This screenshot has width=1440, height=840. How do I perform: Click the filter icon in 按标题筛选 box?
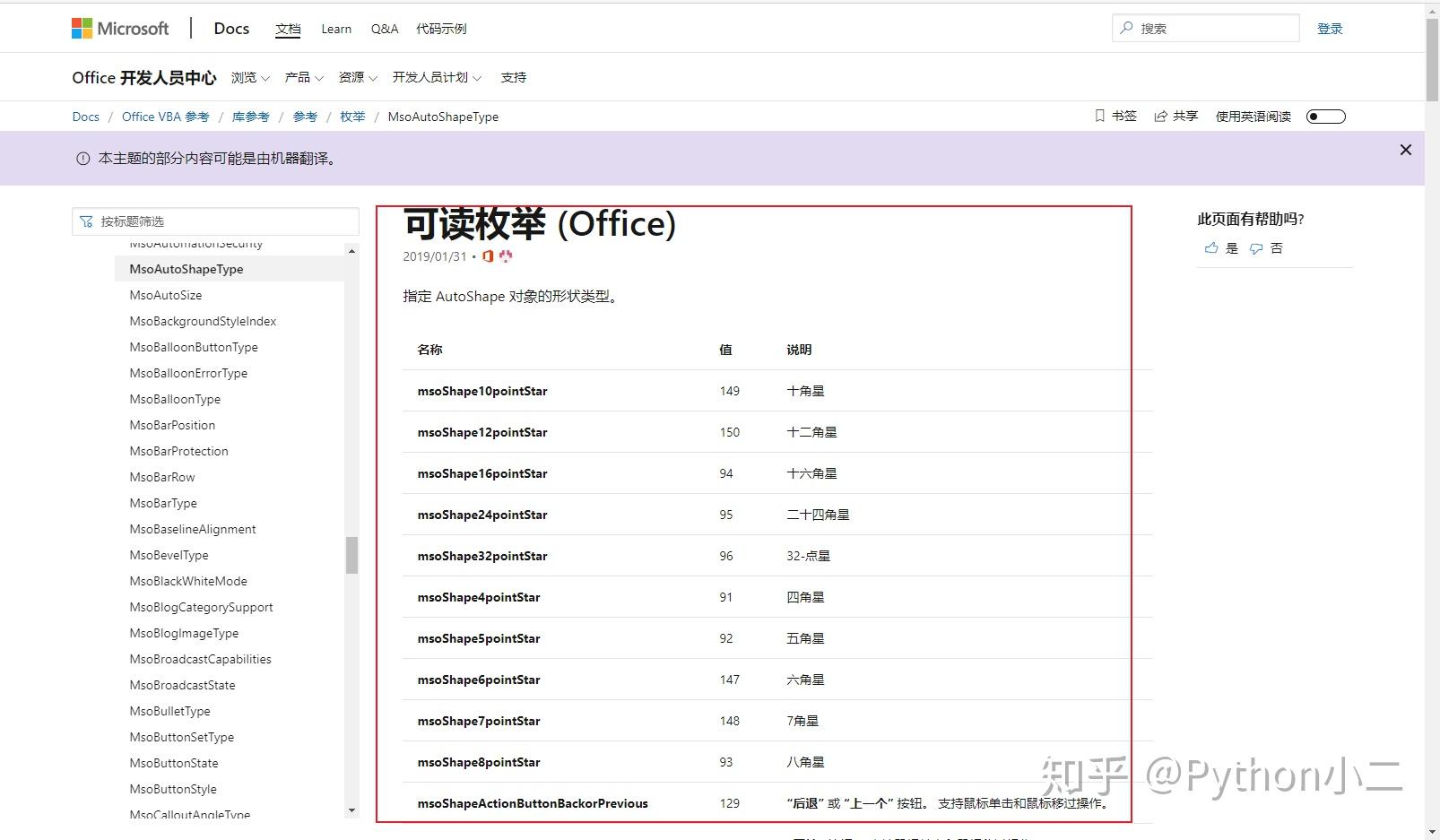pos(87,221)
